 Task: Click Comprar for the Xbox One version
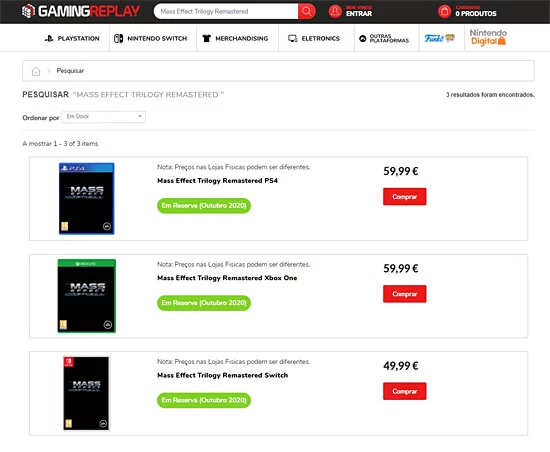click(404, 294)
